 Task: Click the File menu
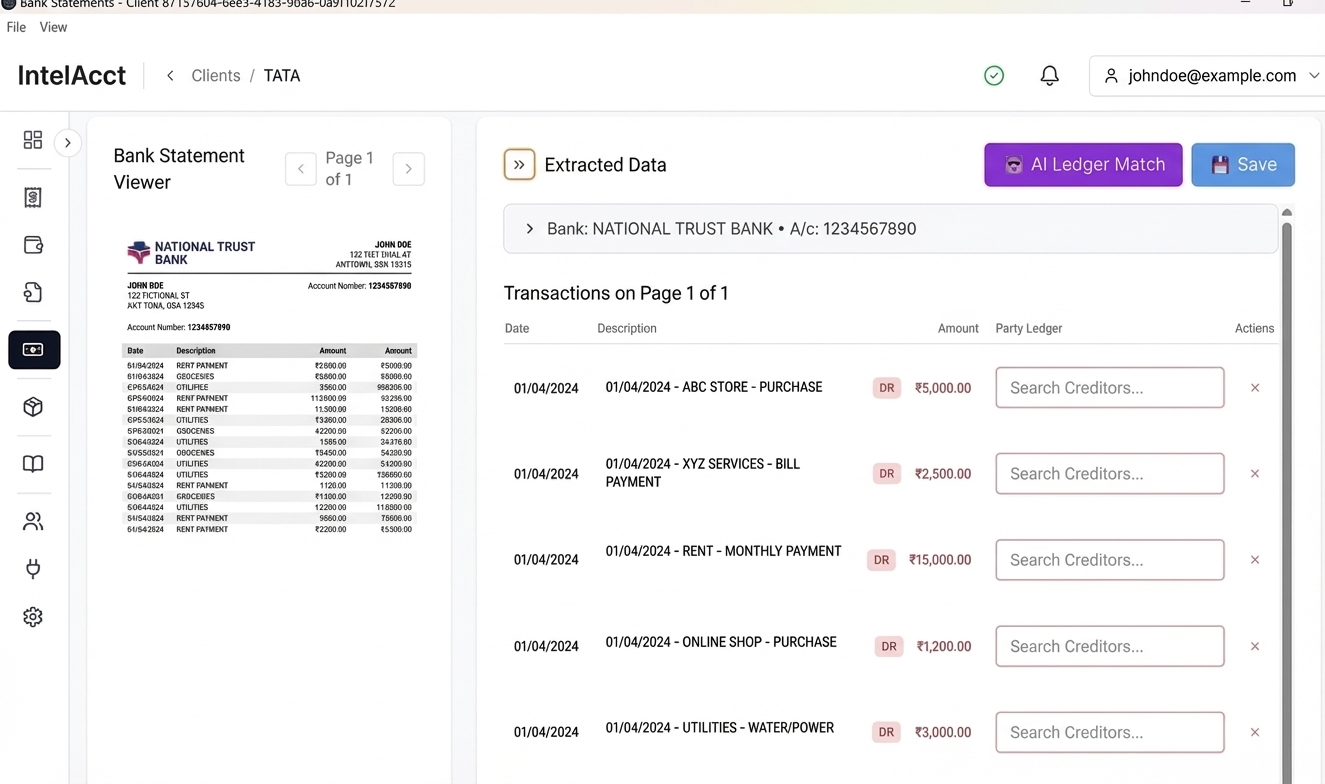[x=16, y=27]
